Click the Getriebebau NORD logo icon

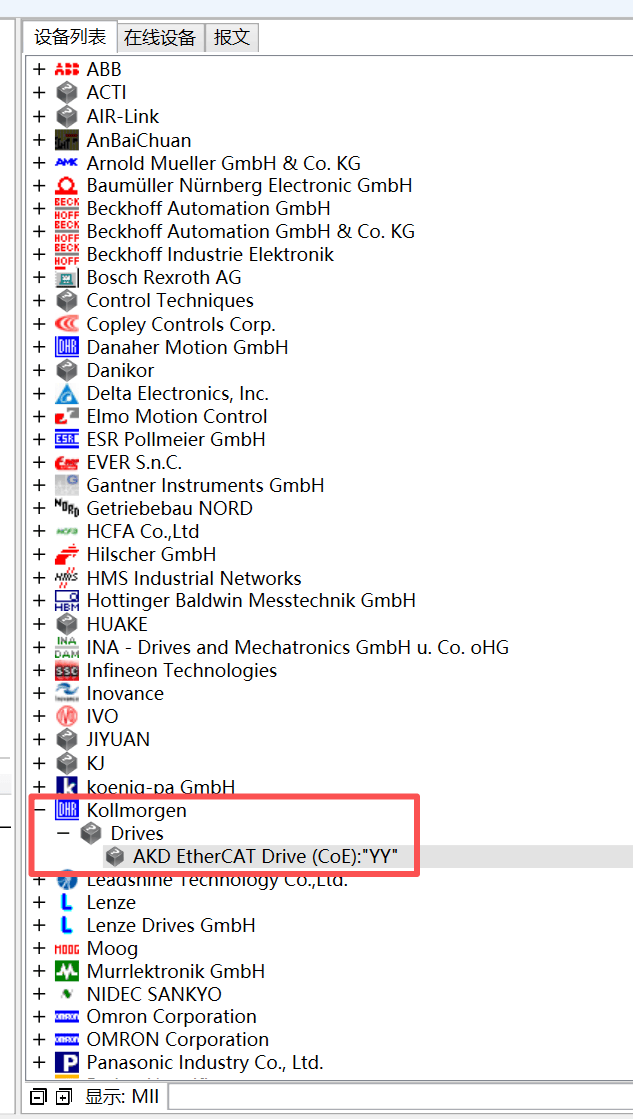(x=66, y=508)
